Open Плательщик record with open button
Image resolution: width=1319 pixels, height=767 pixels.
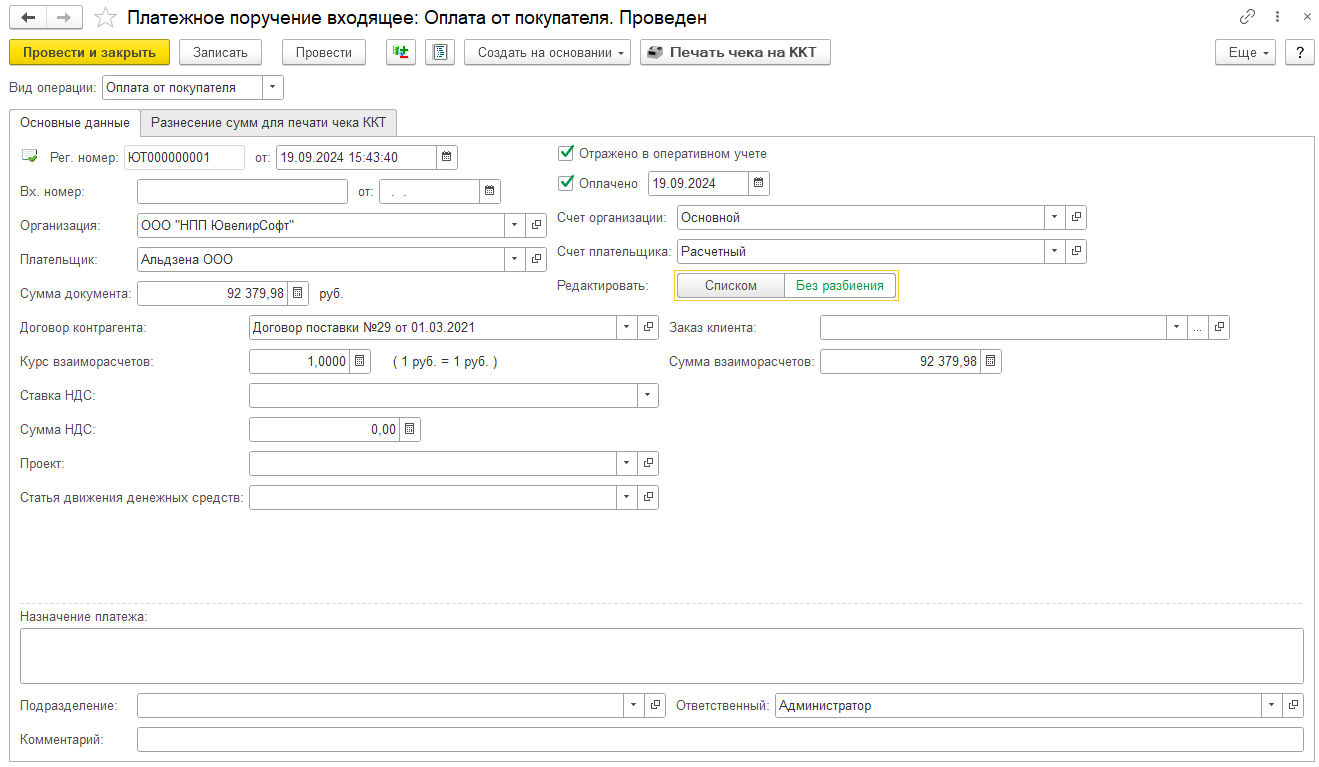coord(536,259)
